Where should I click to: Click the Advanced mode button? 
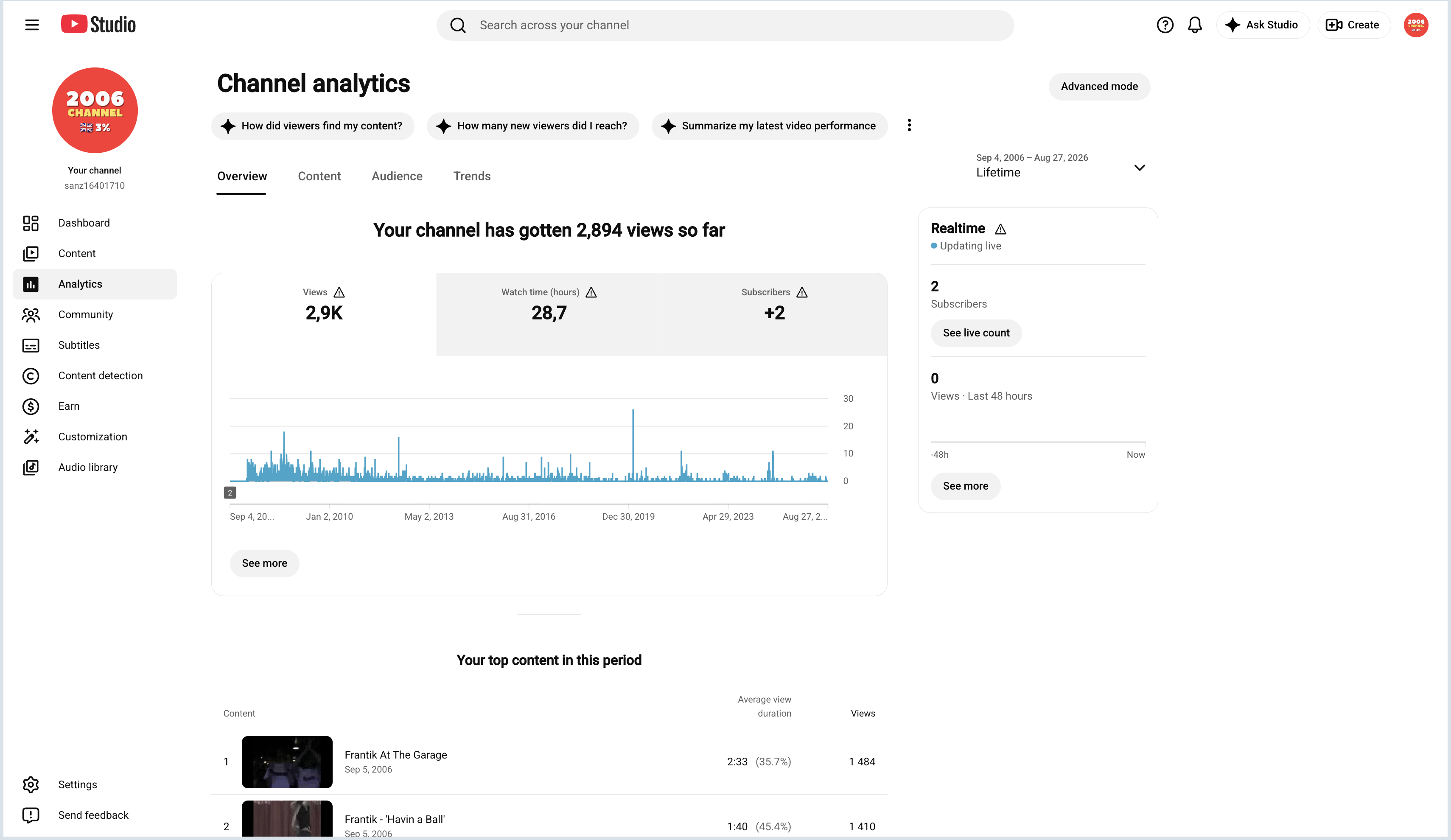coord(1099,87)
